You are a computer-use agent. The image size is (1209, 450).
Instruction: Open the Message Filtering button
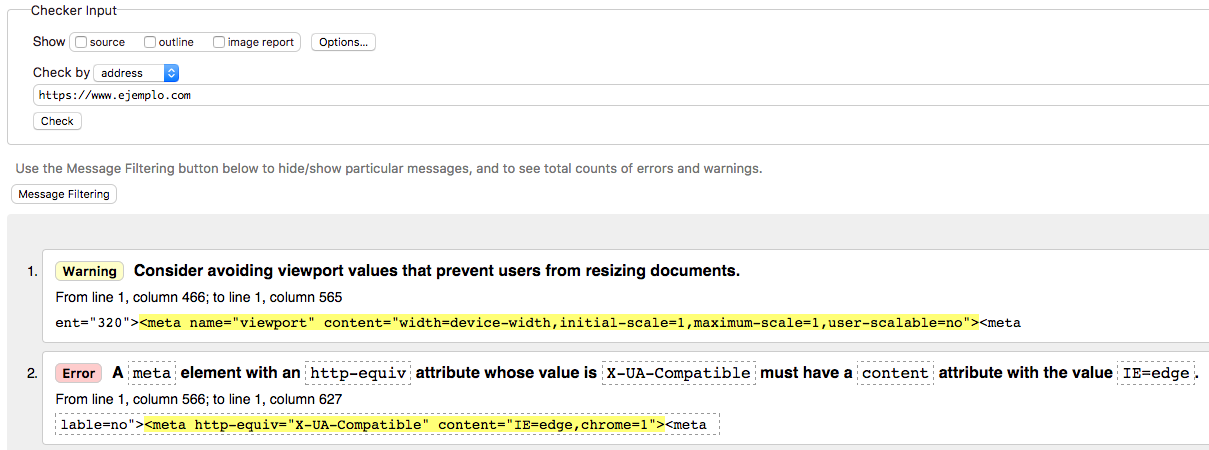(x=64, y=194)
